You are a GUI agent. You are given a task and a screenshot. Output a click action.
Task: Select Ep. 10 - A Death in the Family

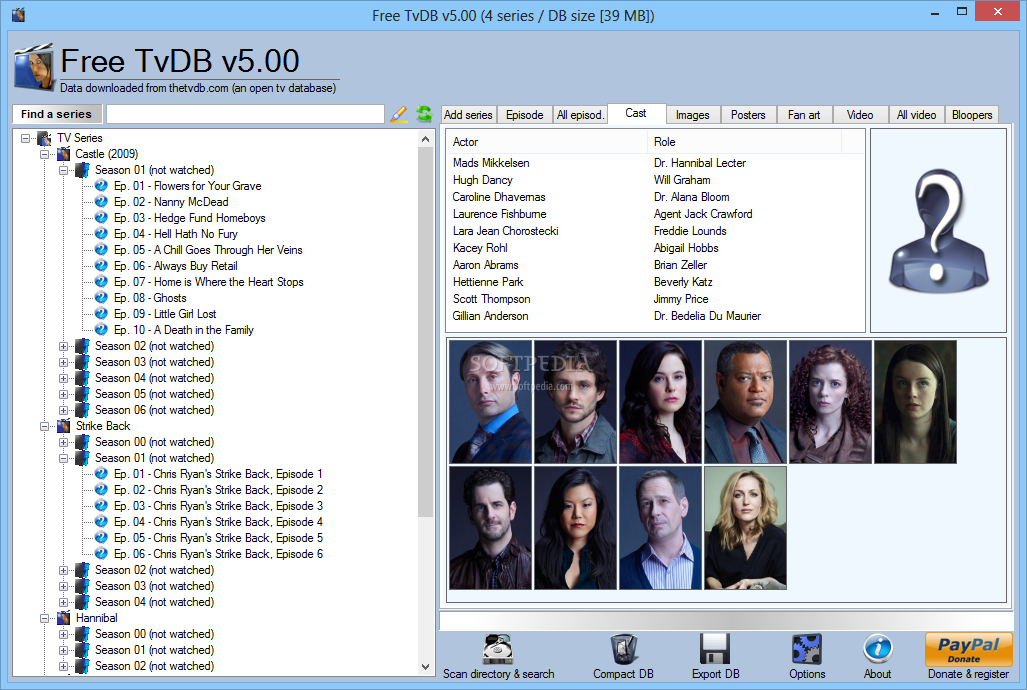pyautogui.click(x=183, y=330)
